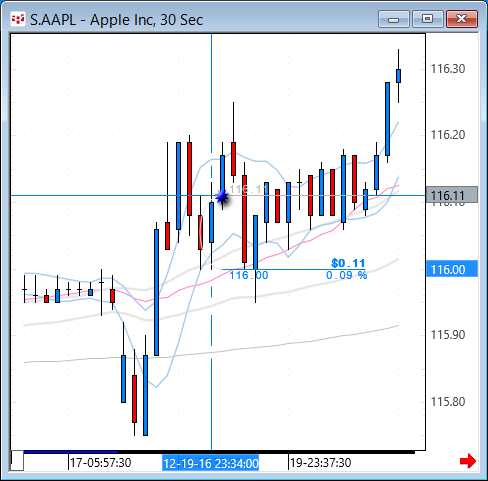Click the S.AAPL - Apple Inc title text
The image size is (488, 481).
[116, 20]
